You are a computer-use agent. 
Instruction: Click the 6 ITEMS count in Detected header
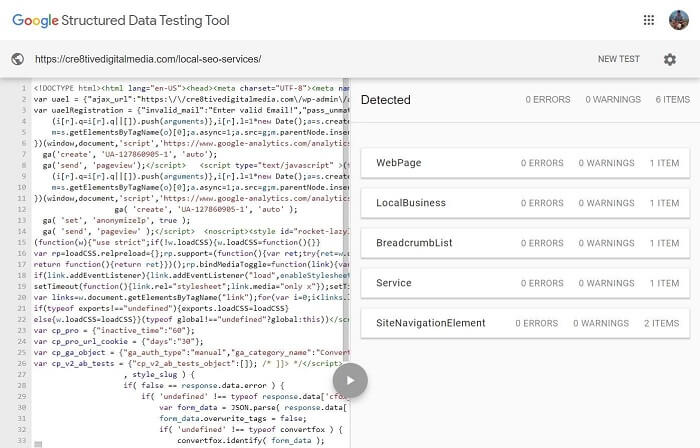click(672, 100)
